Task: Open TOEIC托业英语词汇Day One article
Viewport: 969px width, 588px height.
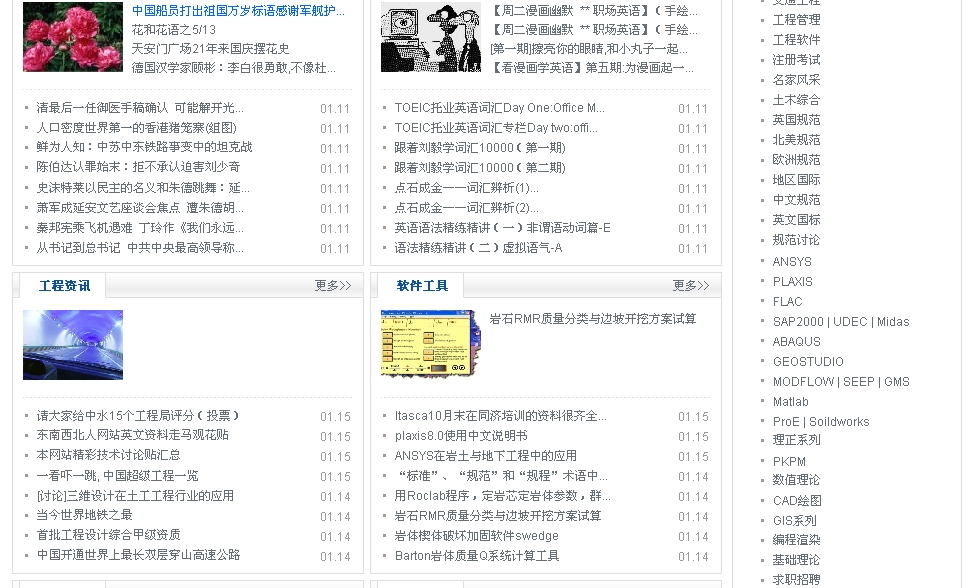Action: [x=499, y=108]
